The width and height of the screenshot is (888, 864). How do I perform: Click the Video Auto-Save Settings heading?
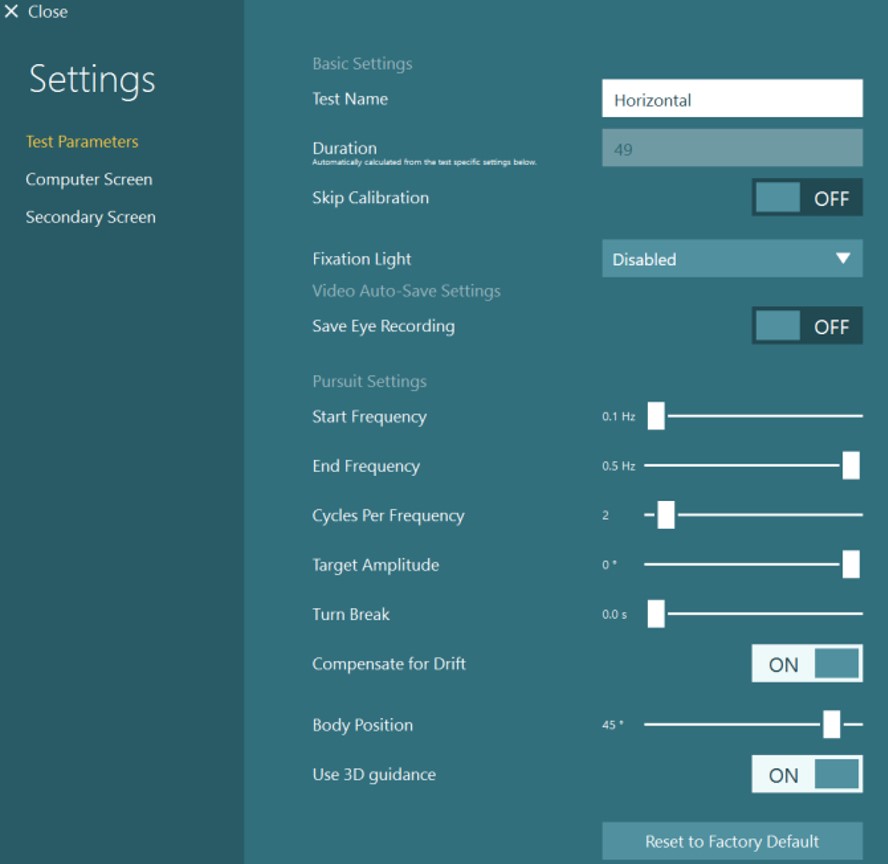click(406, 291)
